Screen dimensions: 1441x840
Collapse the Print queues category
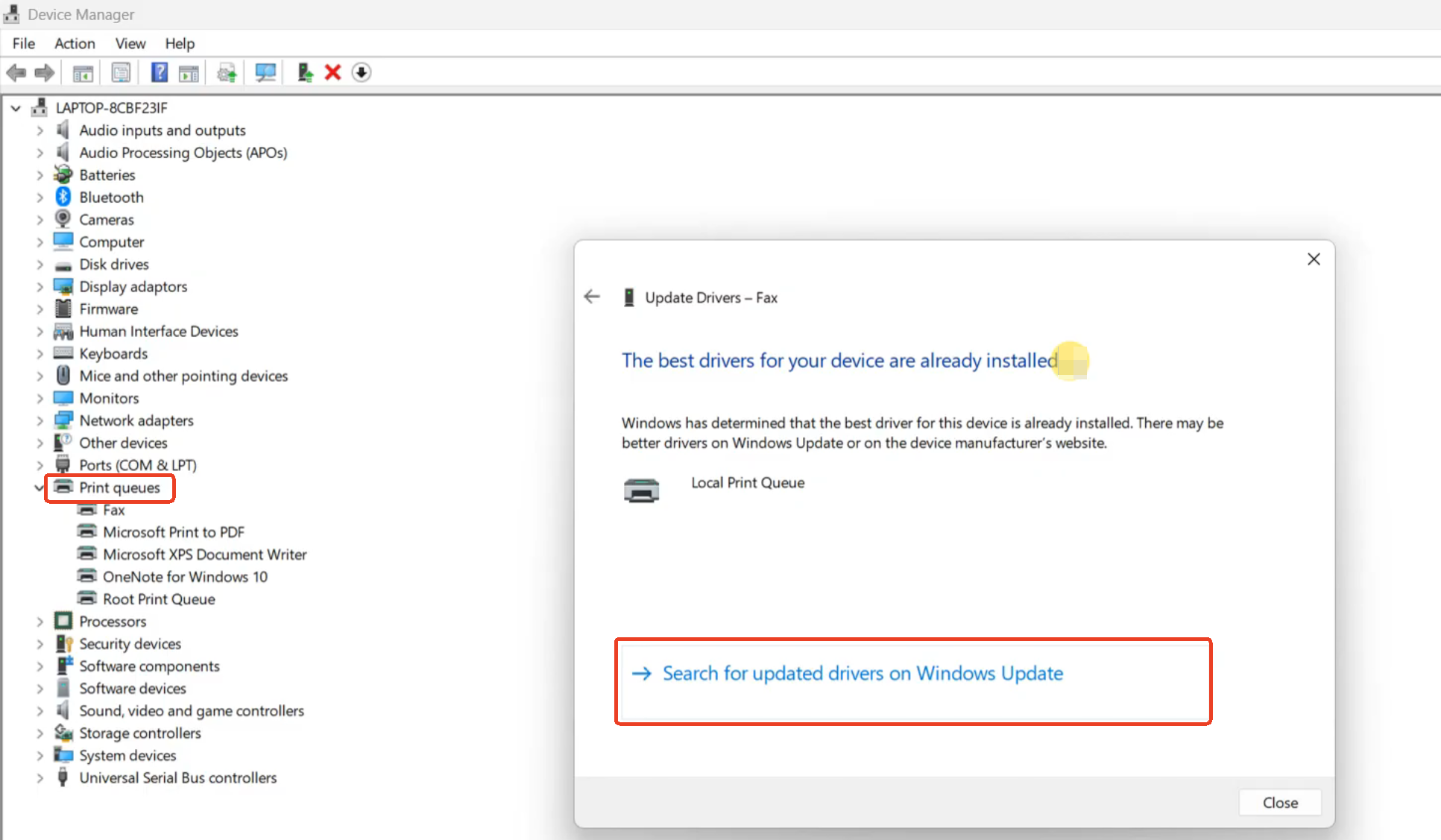click(39, 487)
